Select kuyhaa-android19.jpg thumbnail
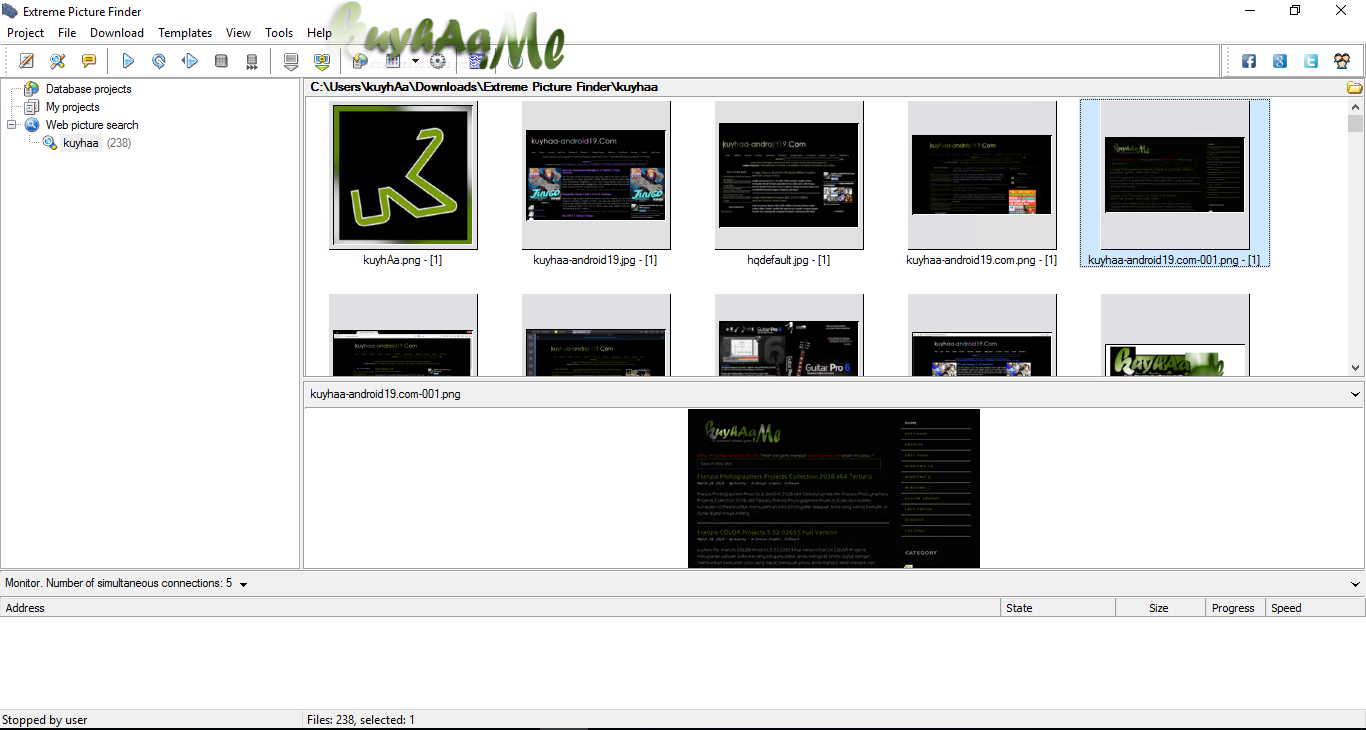1366x730 pixels. tap(596, 175)
